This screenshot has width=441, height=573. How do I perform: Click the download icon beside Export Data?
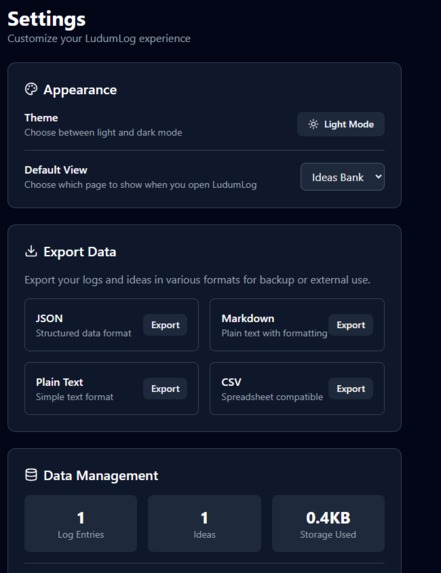tap(31, 251)
